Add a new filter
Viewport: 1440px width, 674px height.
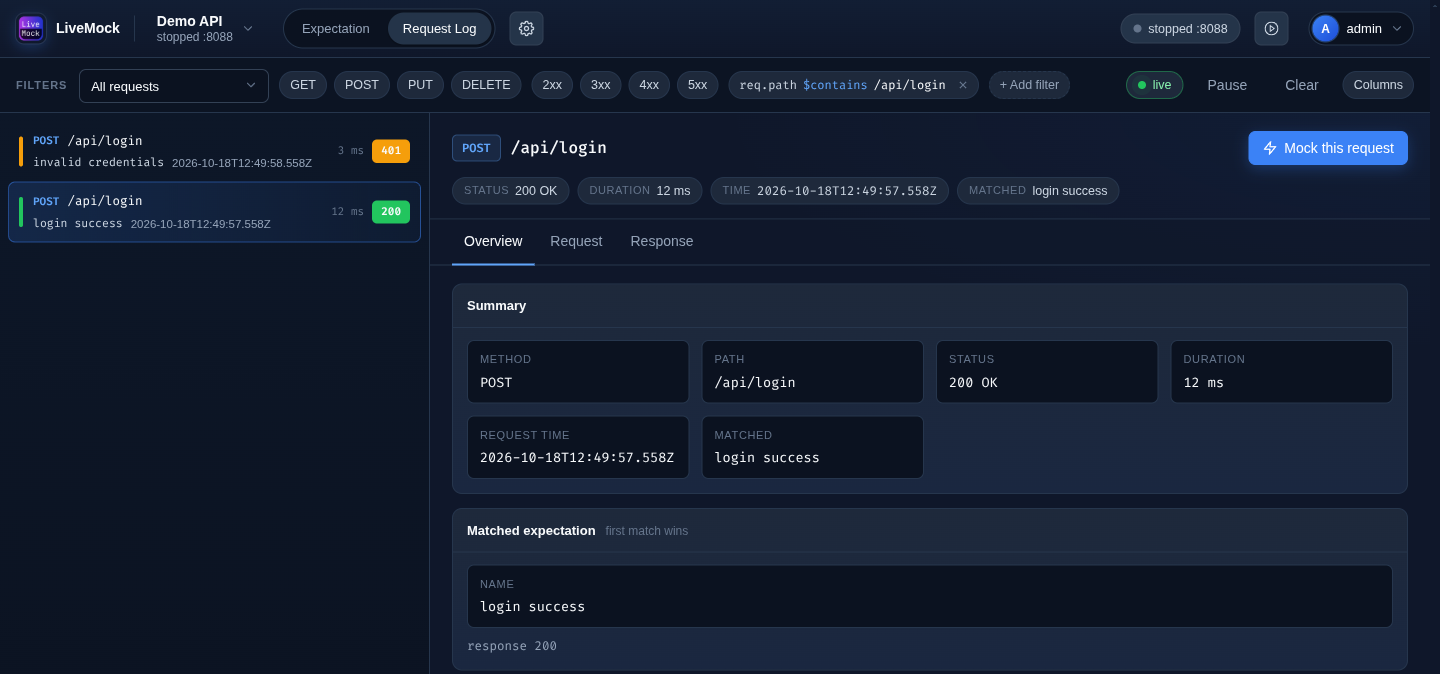coord(1029,85)
